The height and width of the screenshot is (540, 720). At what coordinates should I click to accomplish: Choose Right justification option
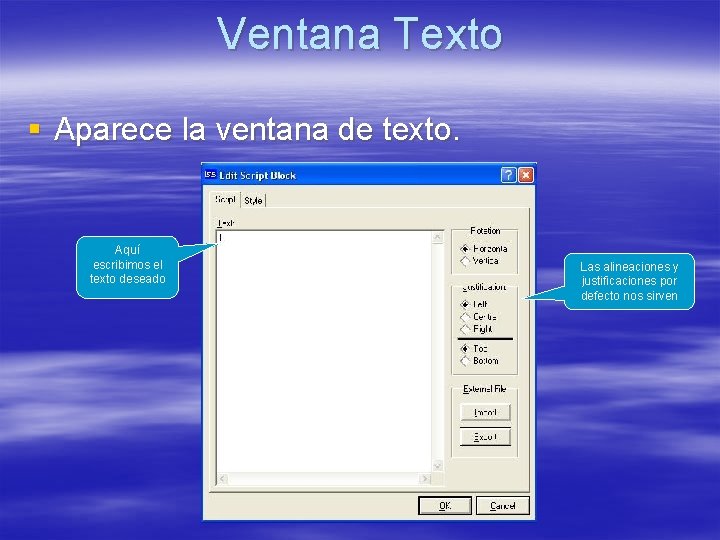[x=476, y=329]
